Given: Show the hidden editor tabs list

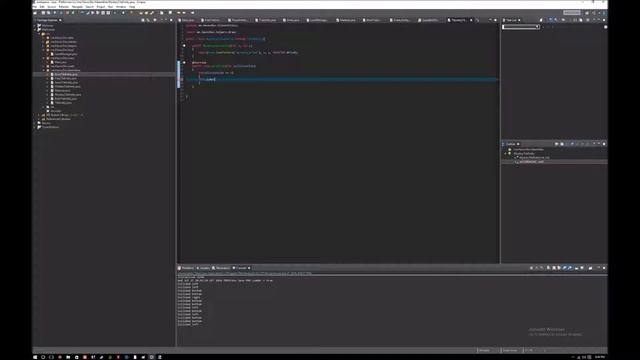Looking at the screenshot, I should click(477, 20).
